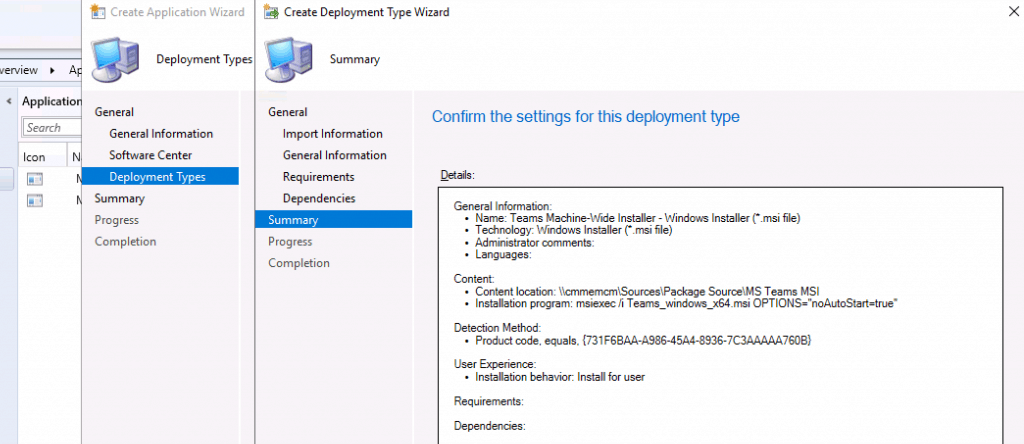This screenshot has width=1024, height=444.
Task: Open the Import Information wizard page
Action: point(332,133)
